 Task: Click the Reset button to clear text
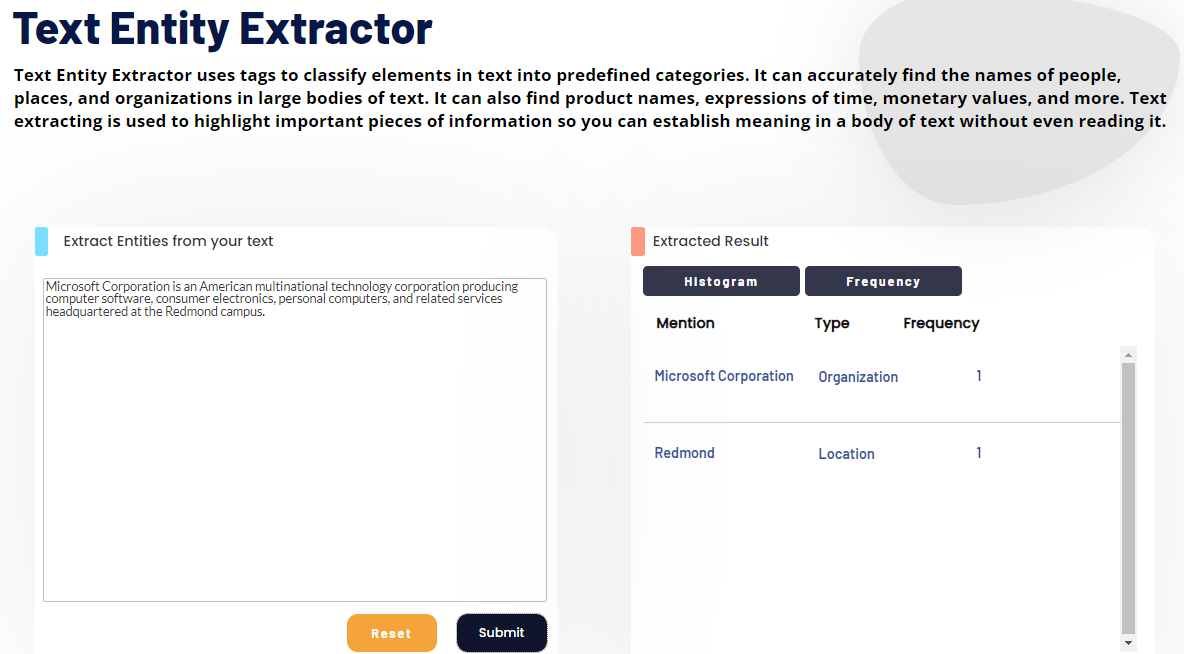(391, 633)
